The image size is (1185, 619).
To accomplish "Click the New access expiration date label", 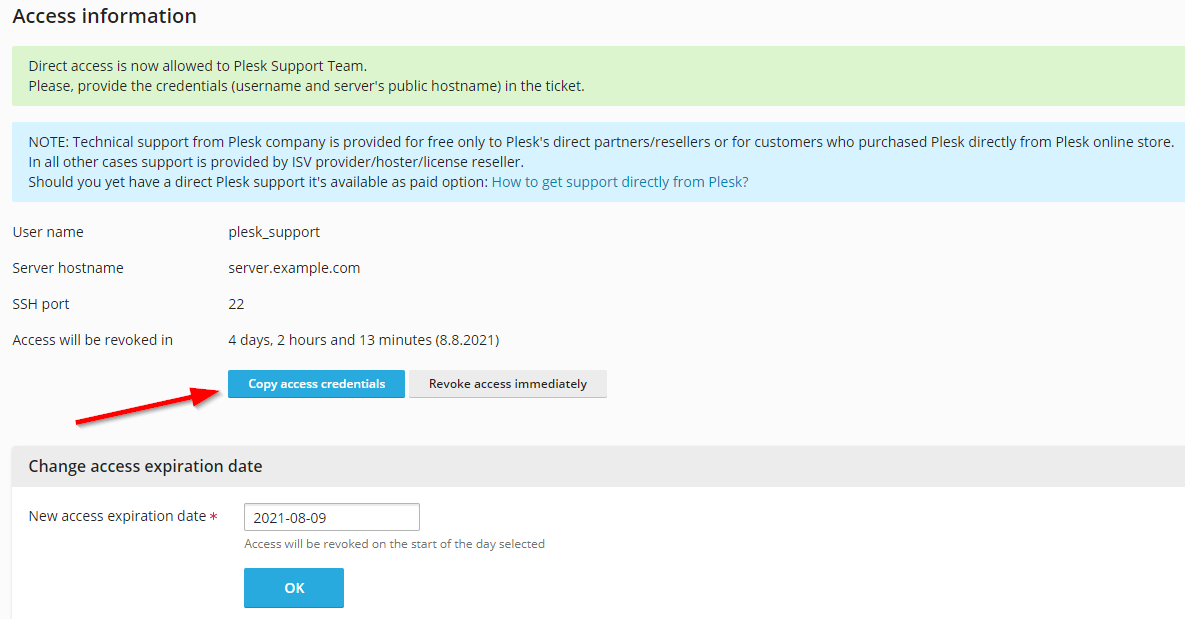I will tap(117, 515).
